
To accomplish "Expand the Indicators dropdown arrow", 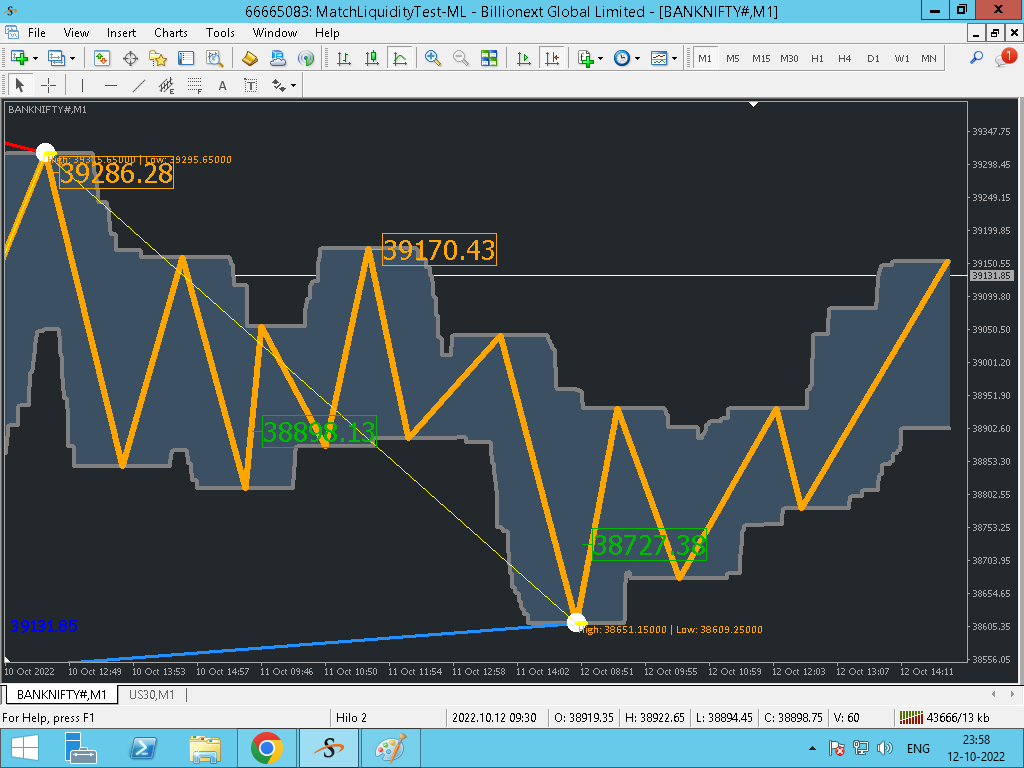I will [600, 58].
